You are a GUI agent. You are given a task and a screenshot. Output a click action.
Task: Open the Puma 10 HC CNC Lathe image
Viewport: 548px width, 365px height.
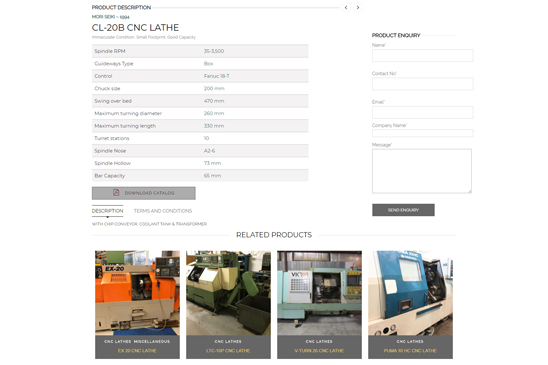point(410,293)
